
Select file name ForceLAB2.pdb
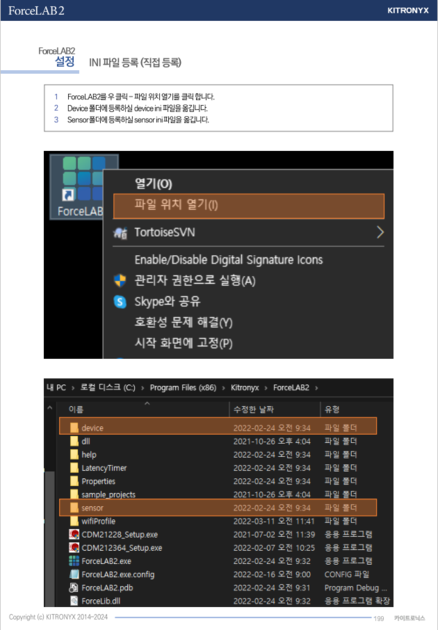click(107, 588)
